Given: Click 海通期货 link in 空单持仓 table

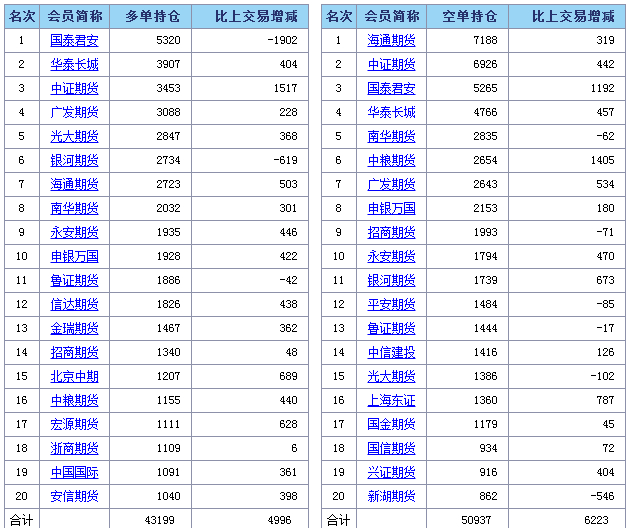Looking at the screenshot, I should coord(391,40).
